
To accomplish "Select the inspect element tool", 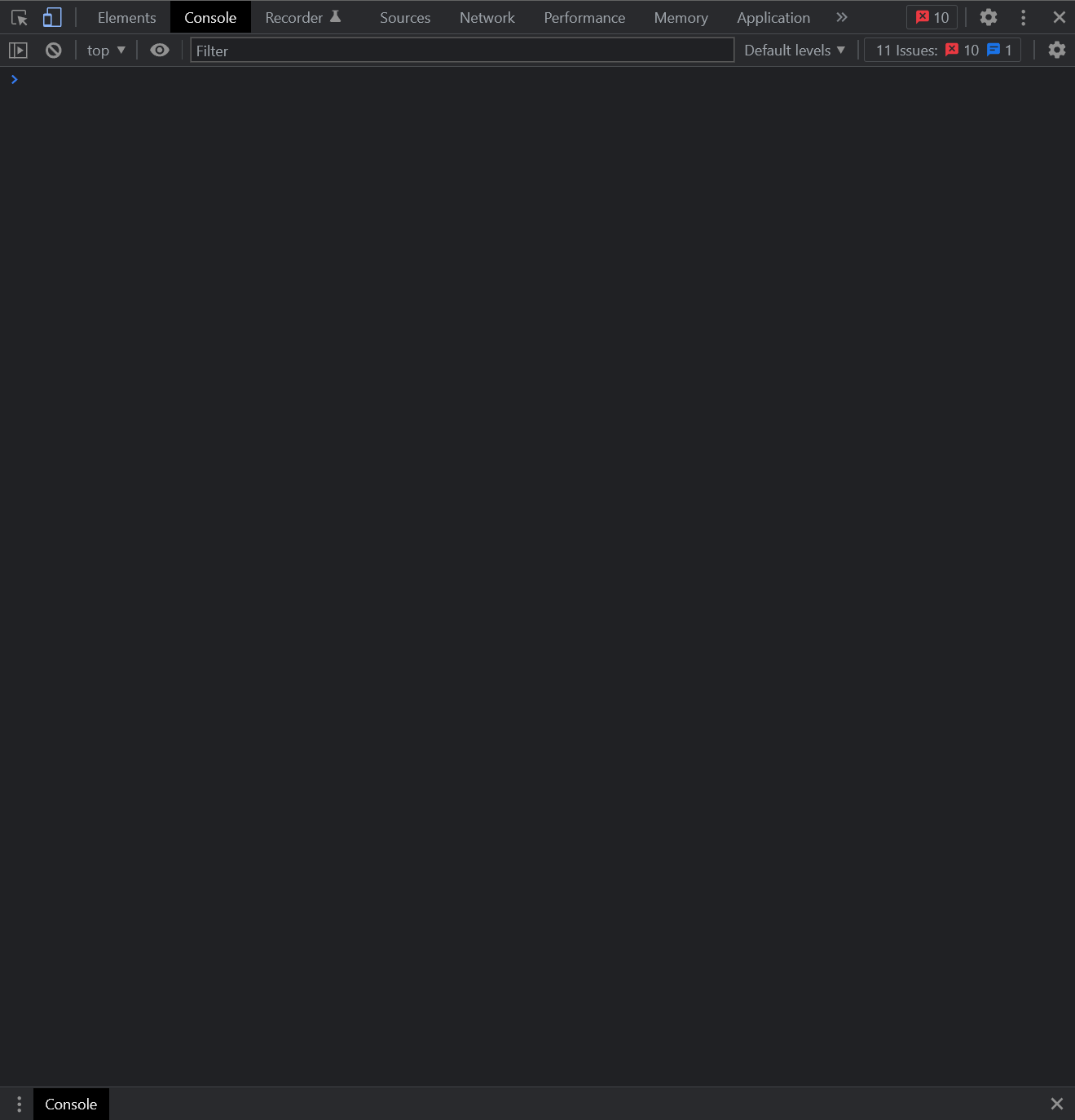I will [18, 17].
